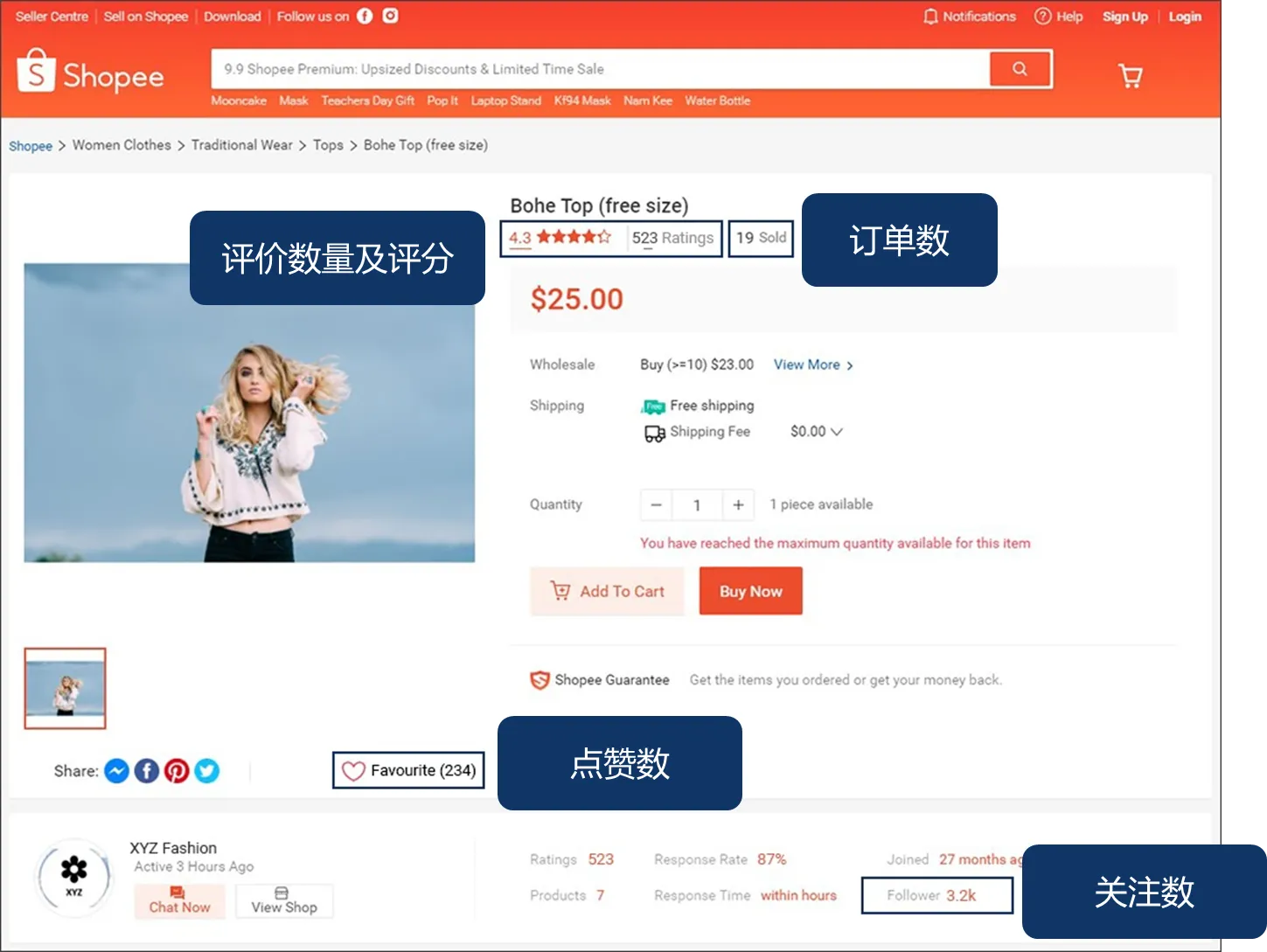Toggle the Favourite heart
Viewport: 1267px width, 952px height.
click(353, 770)
